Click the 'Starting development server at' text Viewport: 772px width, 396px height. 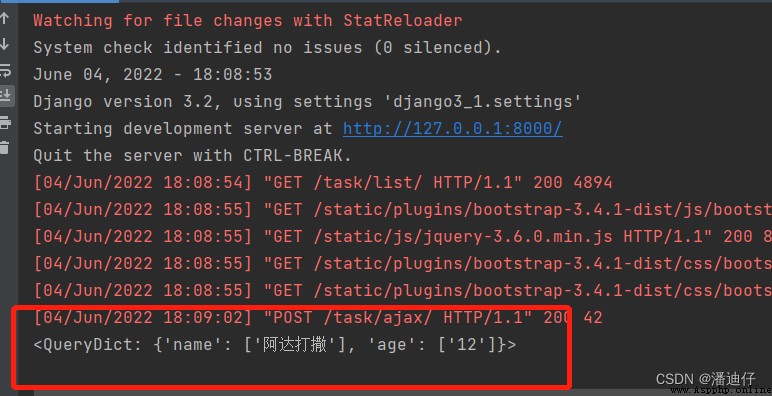pyautogui.click(x=183, y=129)
